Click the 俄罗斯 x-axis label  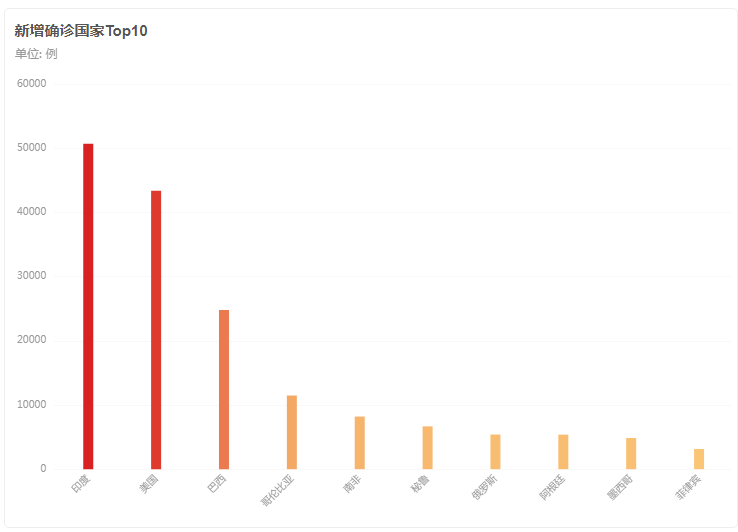pos(484,489)
